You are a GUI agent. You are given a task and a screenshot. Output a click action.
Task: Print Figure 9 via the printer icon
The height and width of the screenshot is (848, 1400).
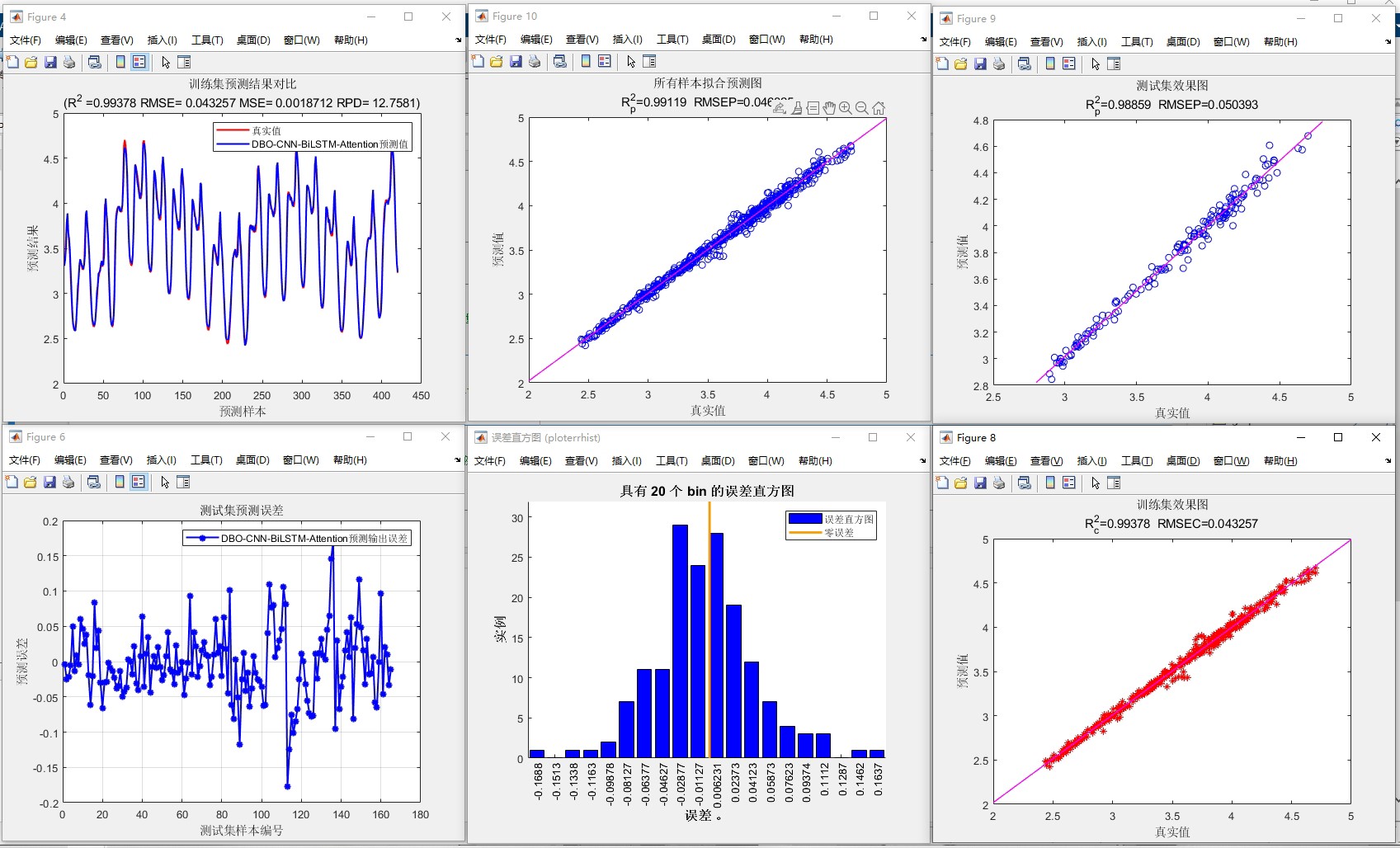click(x=999, y=64)
